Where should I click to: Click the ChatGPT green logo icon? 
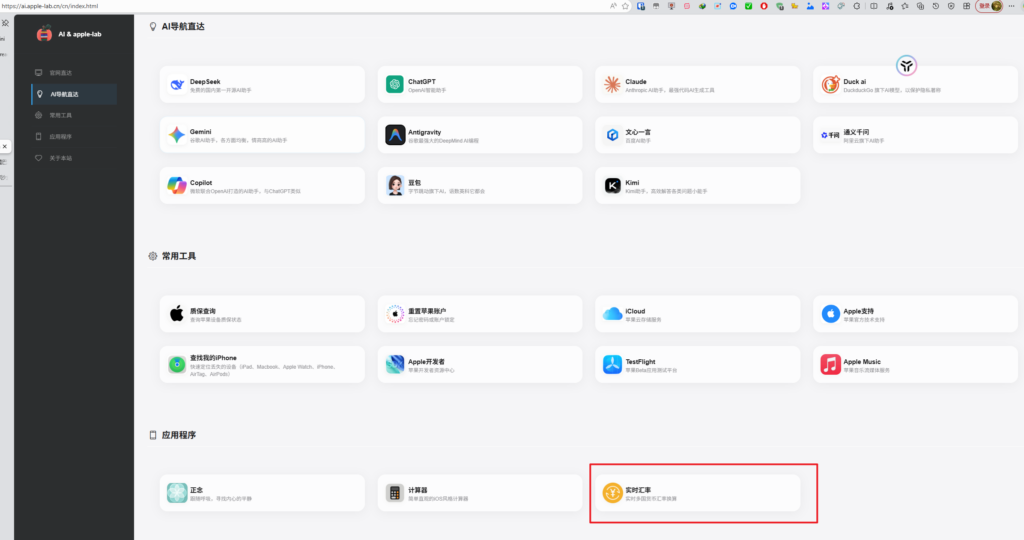pyautogui.click(x=394, y=85)
